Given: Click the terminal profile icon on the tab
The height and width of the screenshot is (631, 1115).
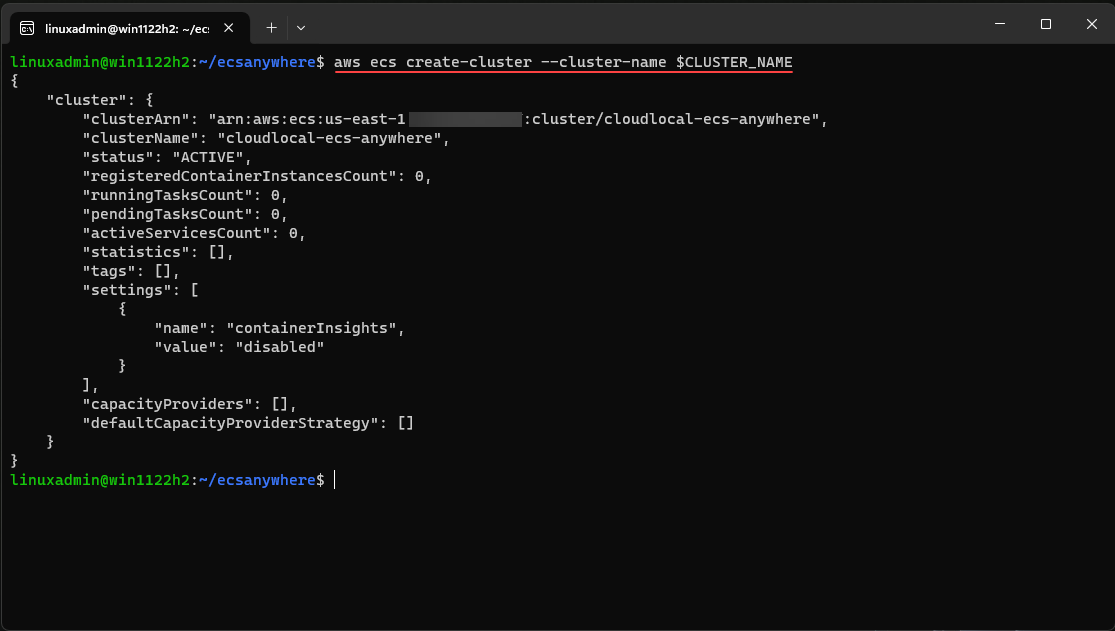Looking at the screenshot, I should [x=28, y=28].
